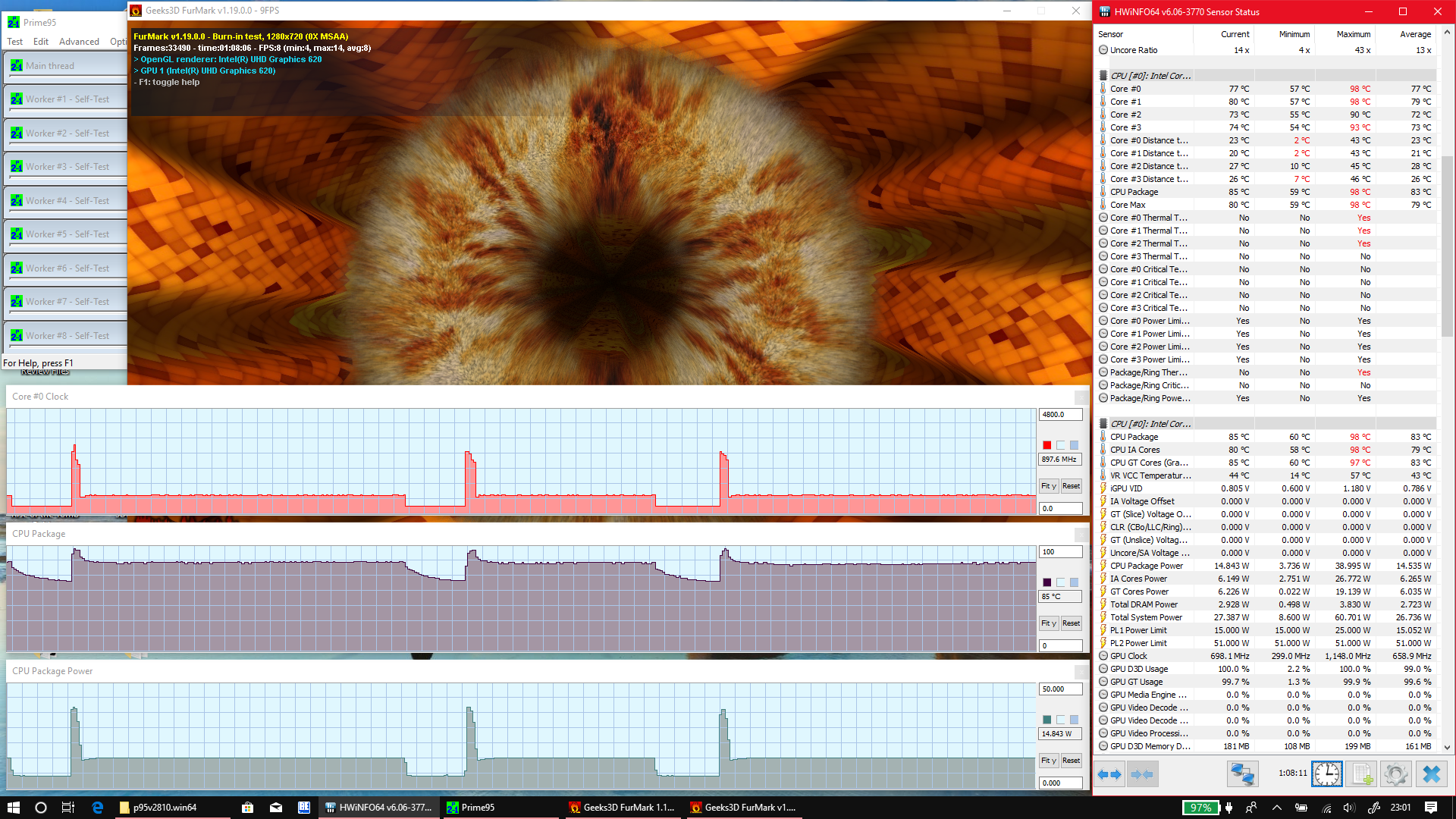Open Action Center notifications icon
Image resolution: width=1456 pixels, height=819 pixels.
pos(1431,808)
